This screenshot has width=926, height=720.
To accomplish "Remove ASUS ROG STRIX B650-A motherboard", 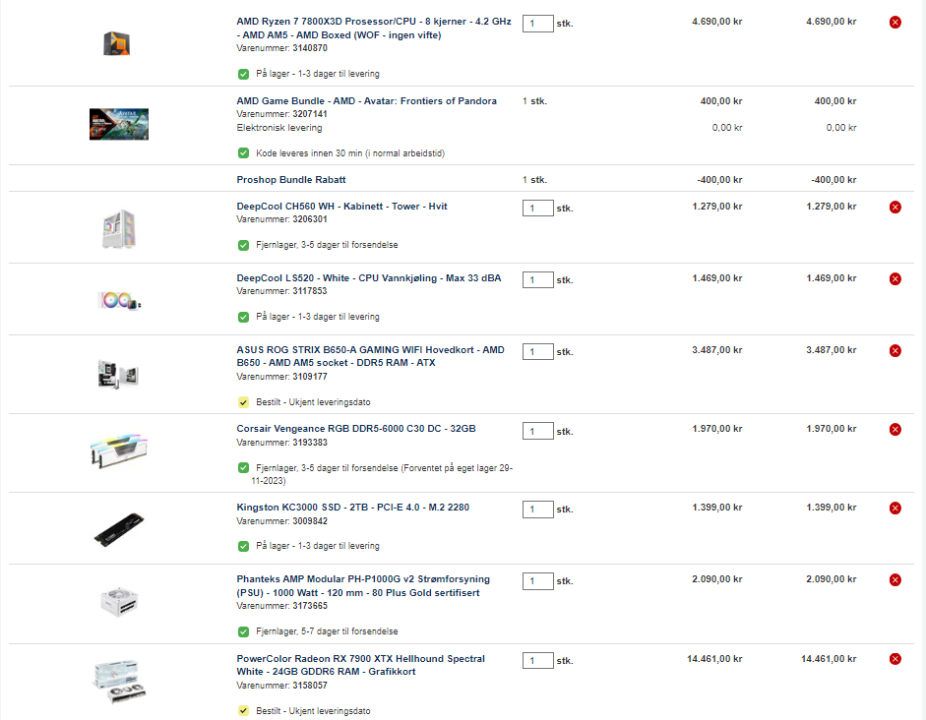I will coord(895,351).
